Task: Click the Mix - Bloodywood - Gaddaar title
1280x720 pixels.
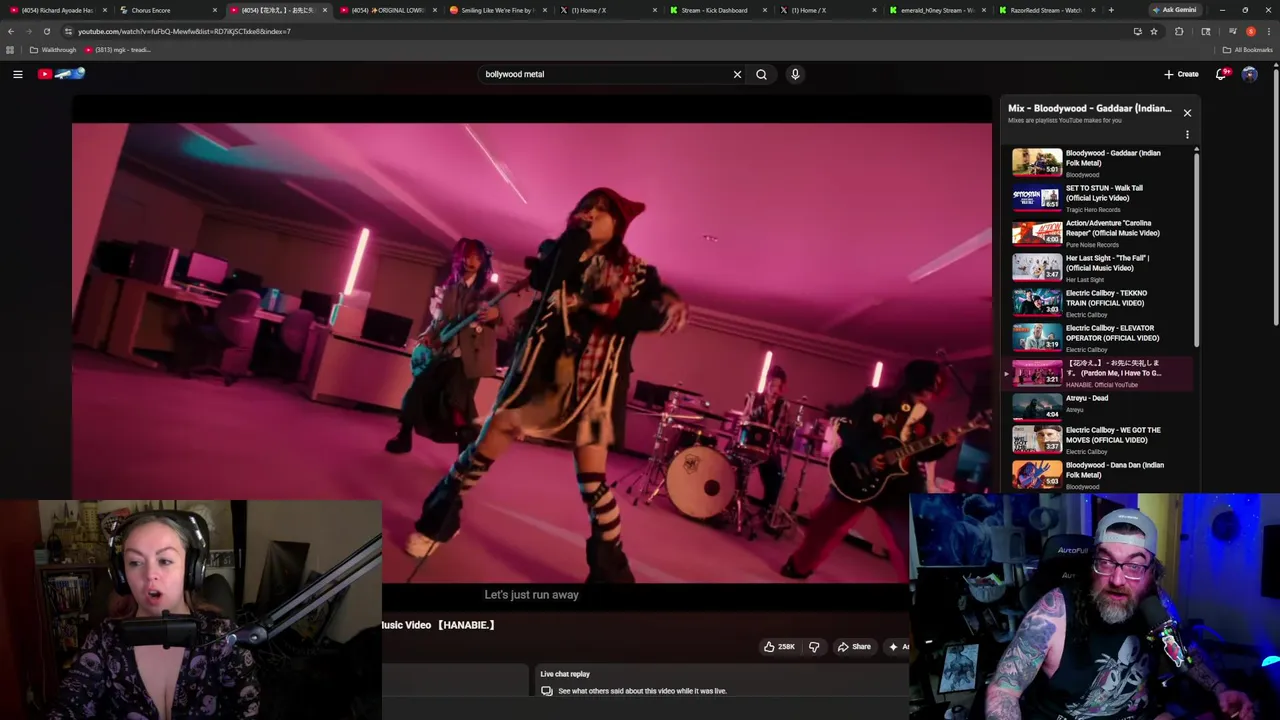Action: (x=1089, y=108)
